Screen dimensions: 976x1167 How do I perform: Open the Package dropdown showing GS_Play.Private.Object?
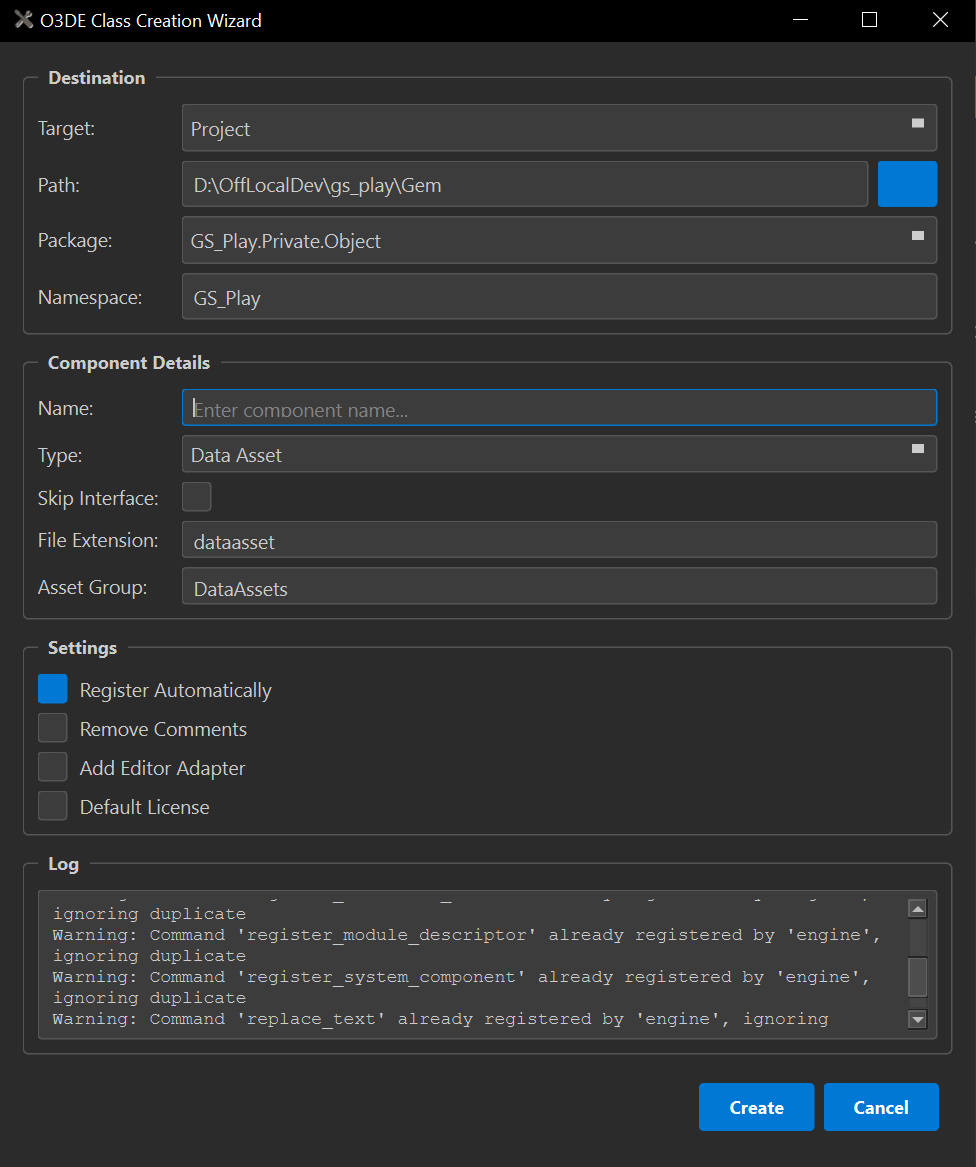pos(558,240)
